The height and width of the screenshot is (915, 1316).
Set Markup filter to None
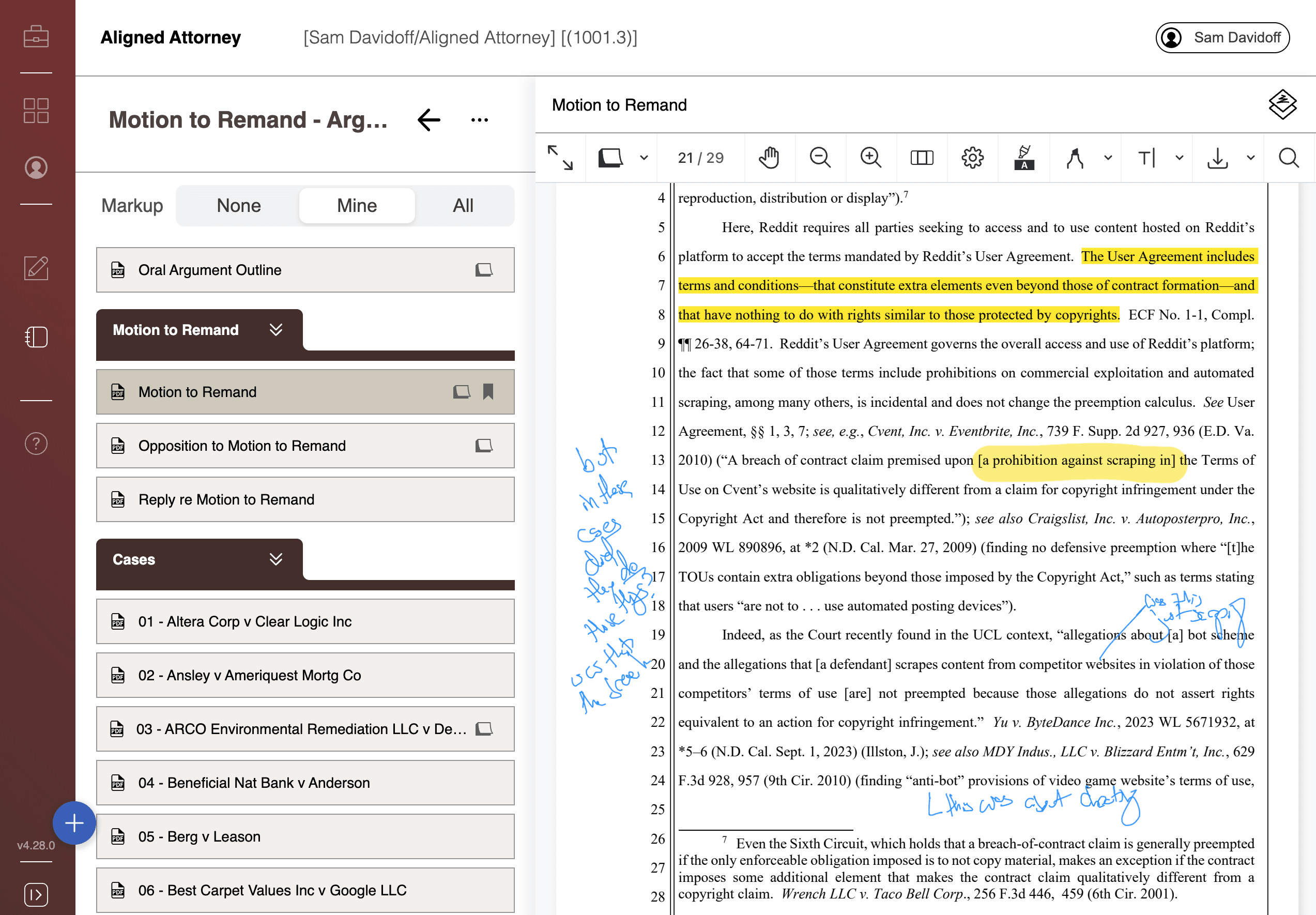pos(238,205)
